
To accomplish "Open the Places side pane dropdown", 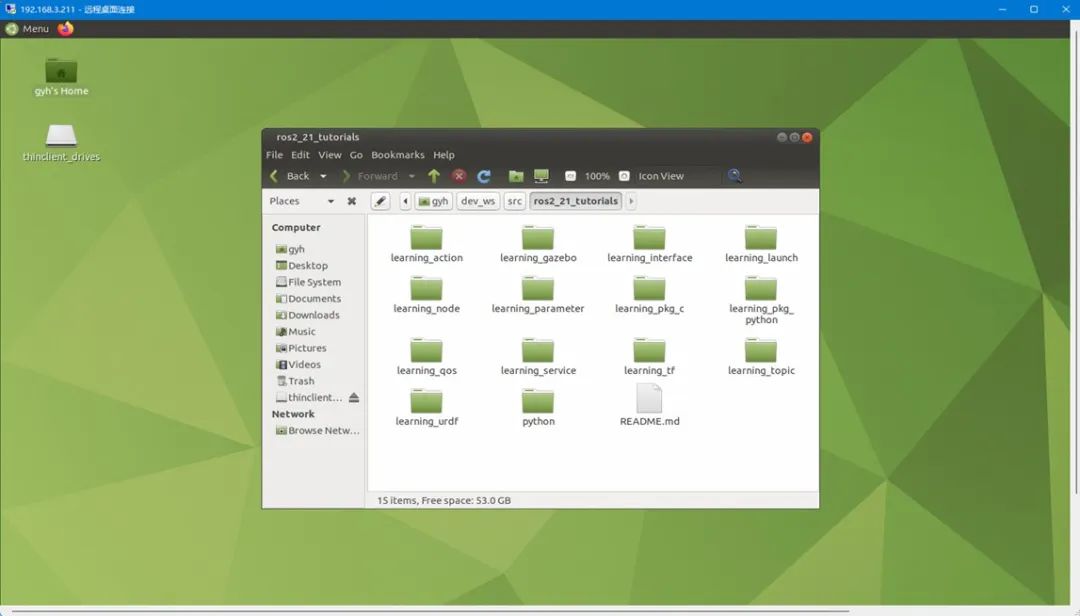I will click(x=331, y=201).
